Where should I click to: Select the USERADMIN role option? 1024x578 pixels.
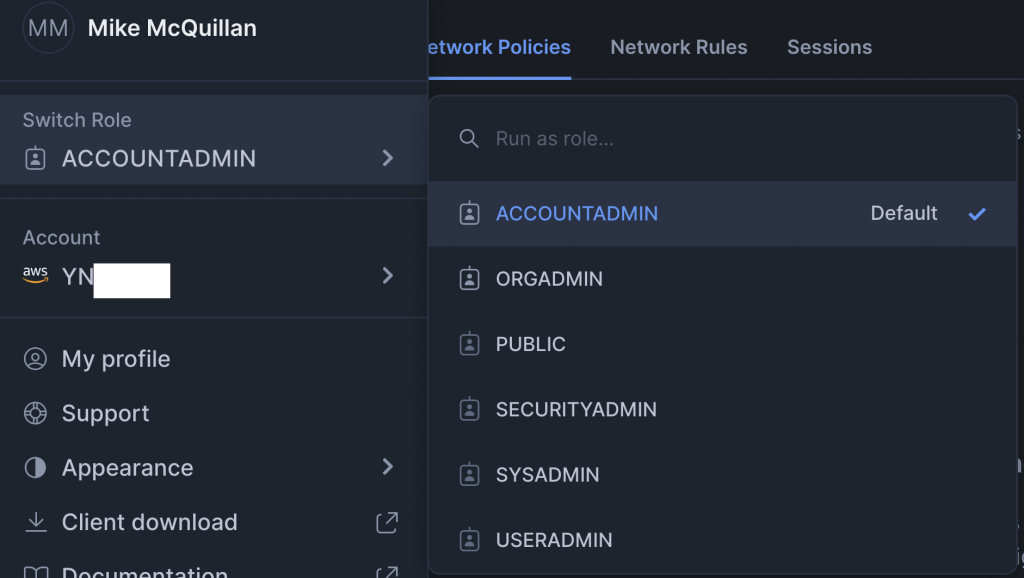coord(554,540)
